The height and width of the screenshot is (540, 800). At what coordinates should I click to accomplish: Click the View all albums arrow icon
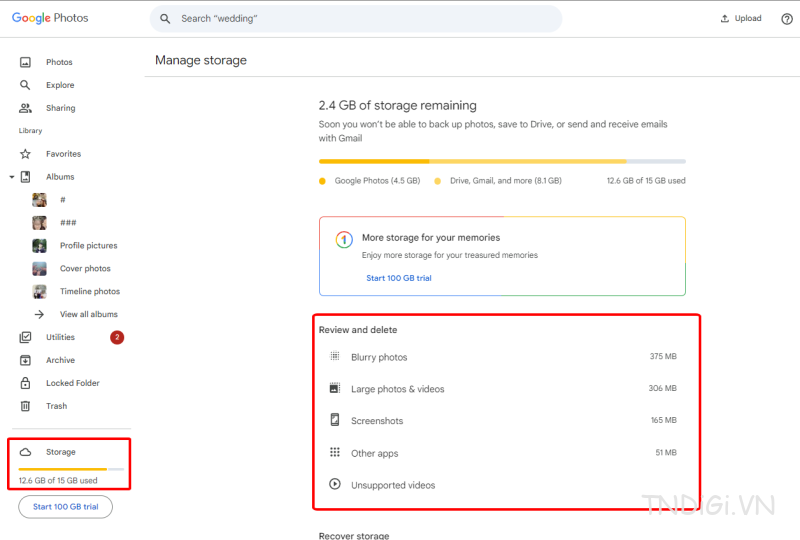point(39,314)
